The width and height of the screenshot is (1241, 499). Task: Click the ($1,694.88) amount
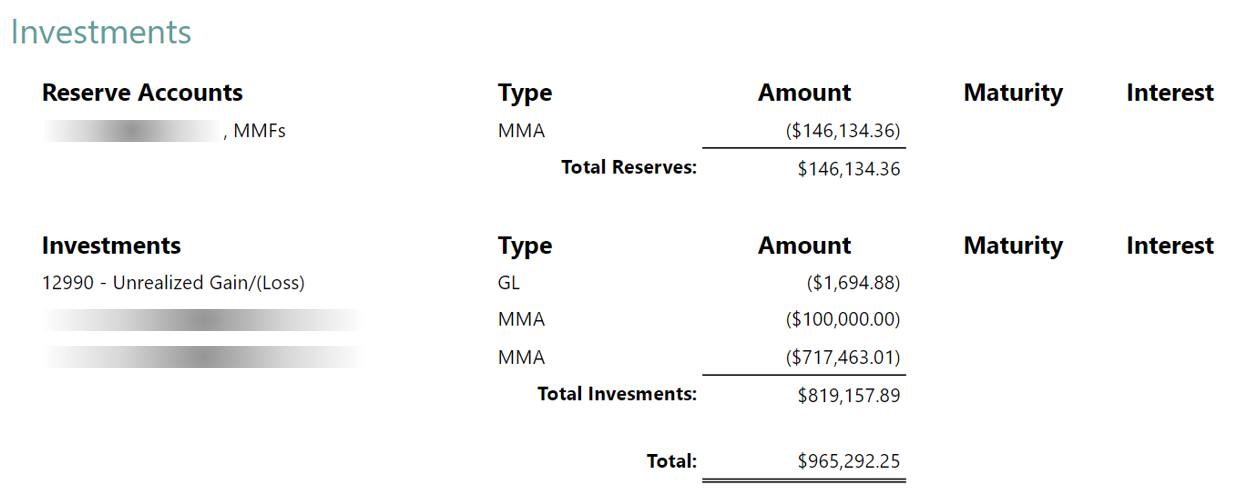854,283
